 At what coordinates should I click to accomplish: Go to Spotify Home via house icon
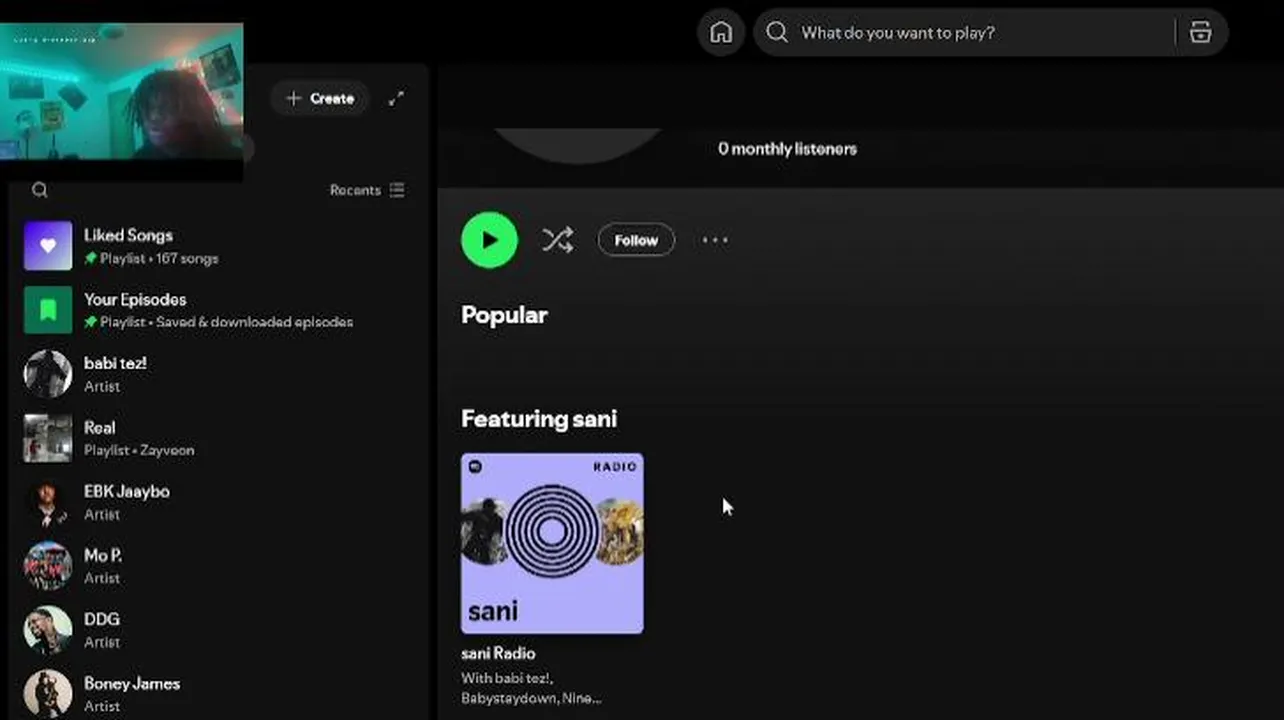[720, 33]
